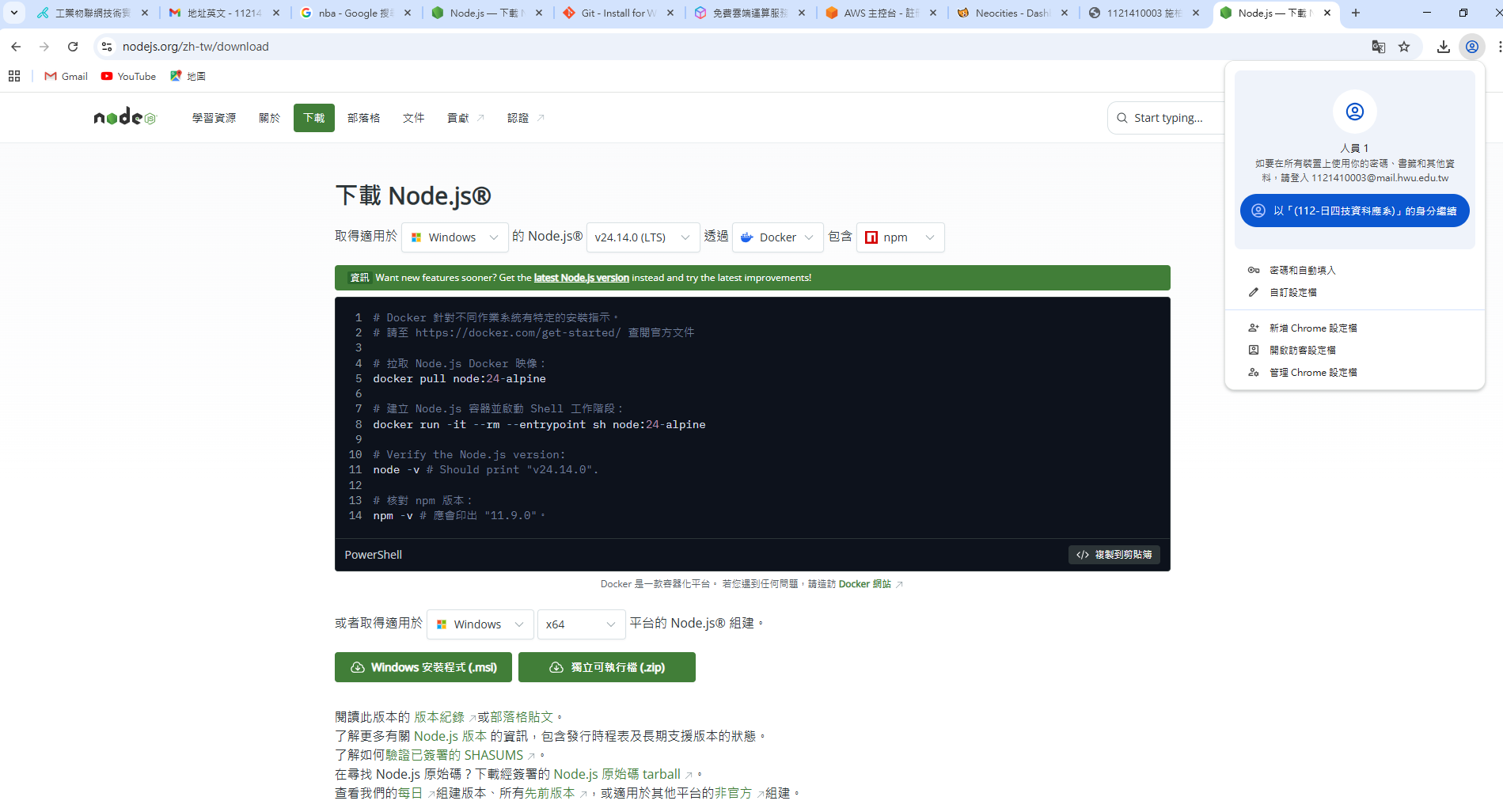Open the Docker install method dropdown
Viewport: 1503px width, 812px height.
pyautogui.click(x=777, y=237)
